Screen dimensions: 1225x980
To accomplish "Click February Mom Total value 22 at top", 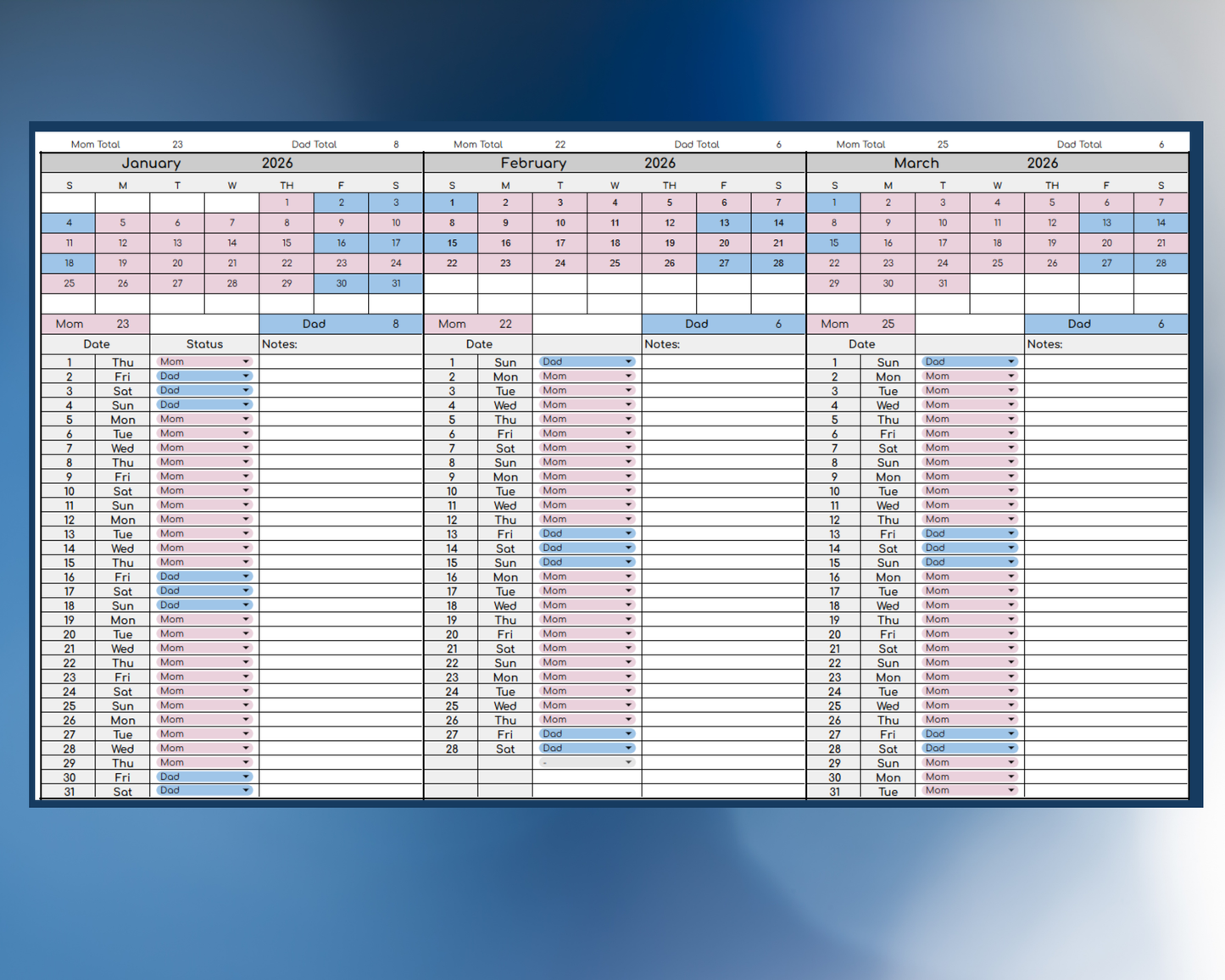I will [560, 144].
